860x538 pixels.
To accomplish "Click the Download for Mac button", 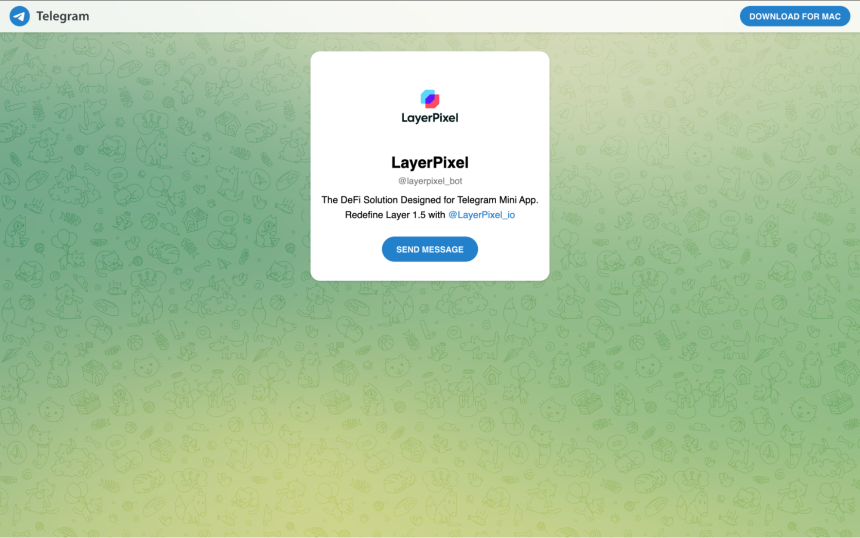I will click(x=795, y=16).
